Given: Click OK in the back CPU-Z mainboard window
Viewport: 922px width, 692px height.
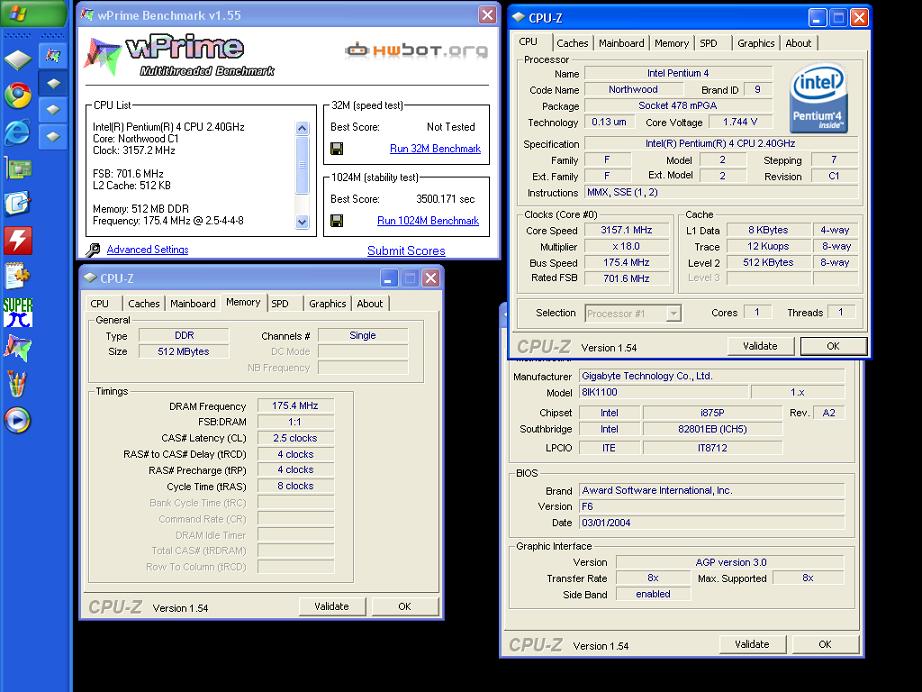Looking at the screenshot, I should 825,644.
